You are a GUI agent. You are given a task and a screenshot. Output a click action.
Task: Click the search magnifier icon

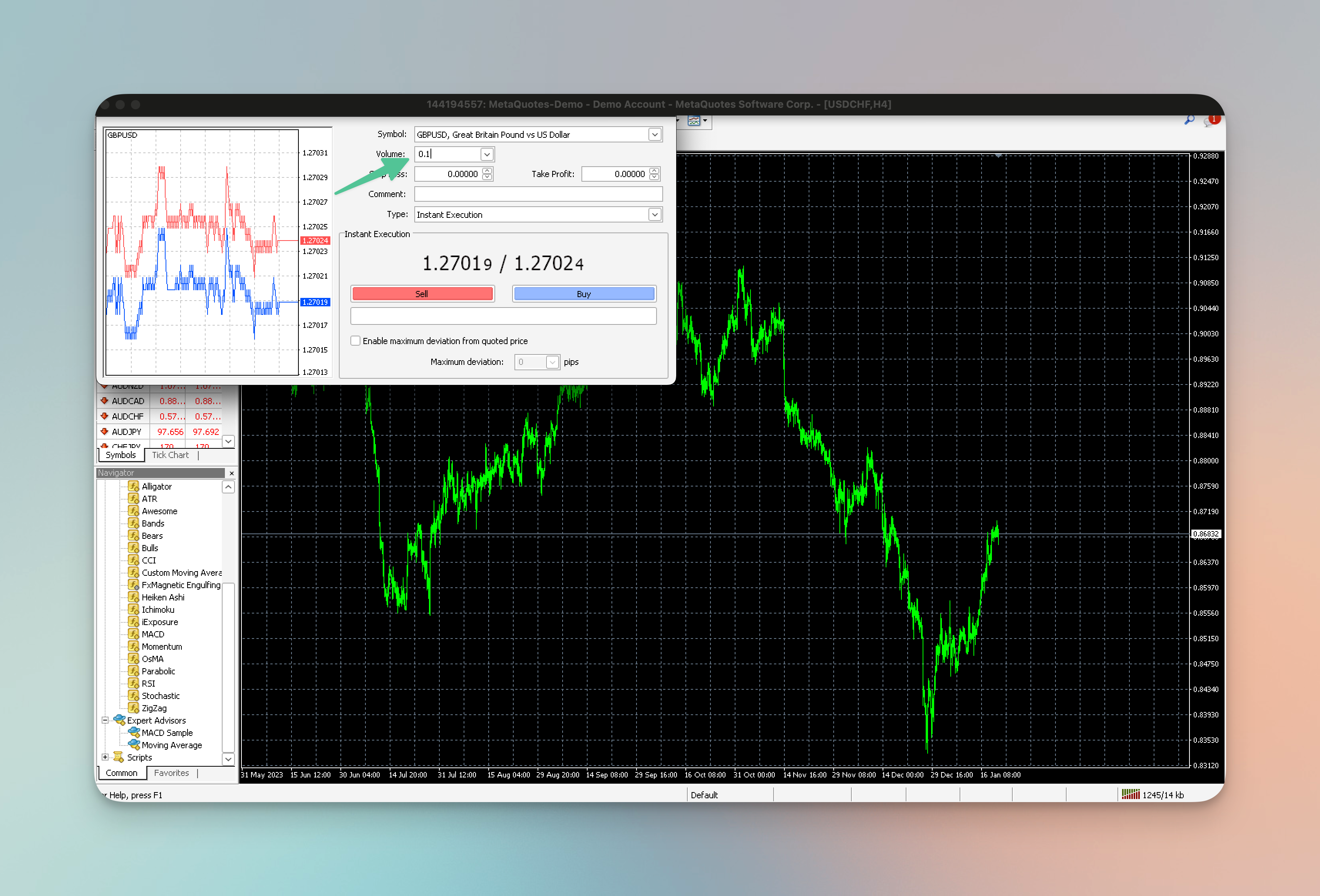1189,120
